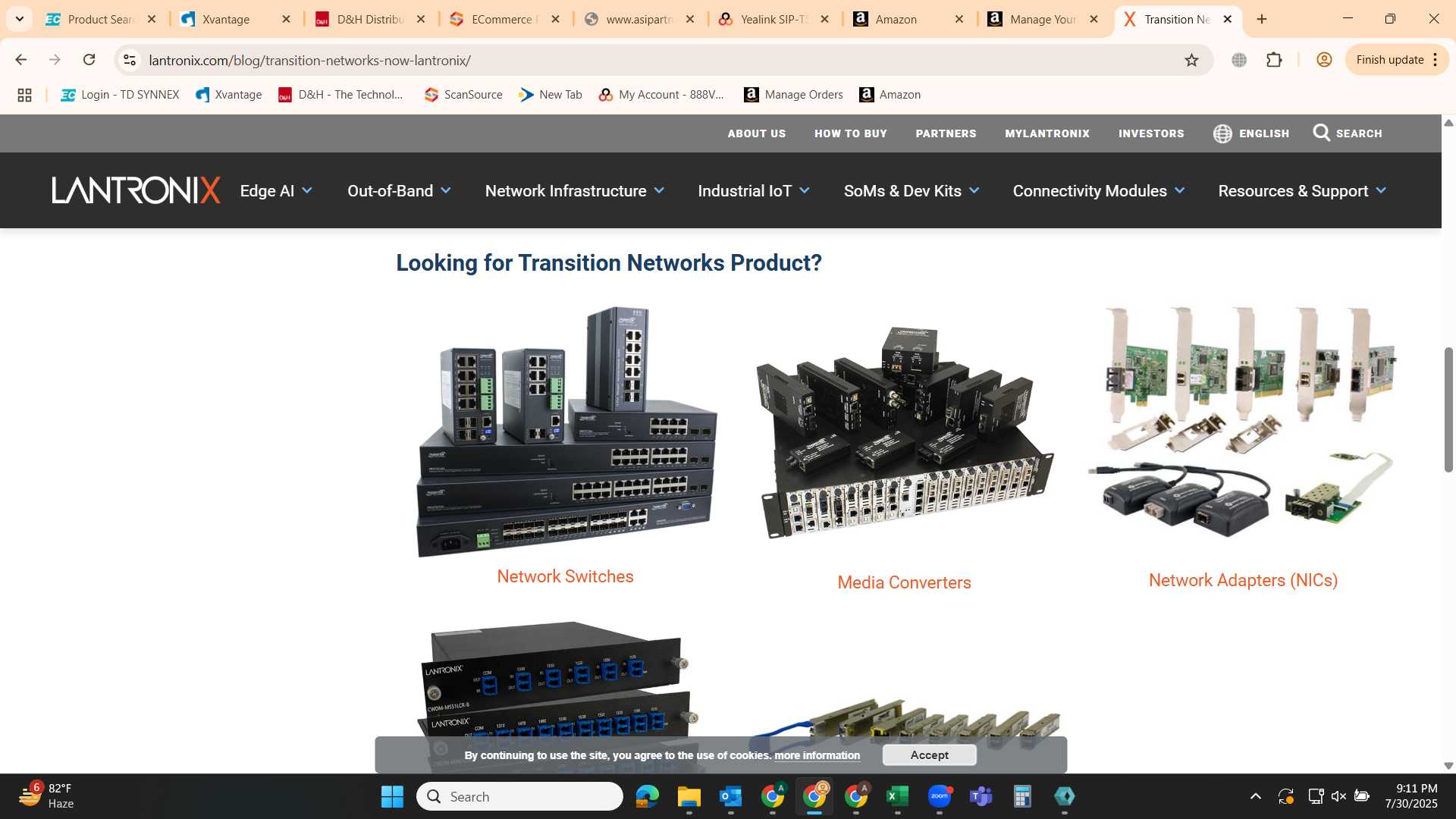Switch to the Product Search tab
Viewport: 1456px width, 819px height.
pos(101,19)
